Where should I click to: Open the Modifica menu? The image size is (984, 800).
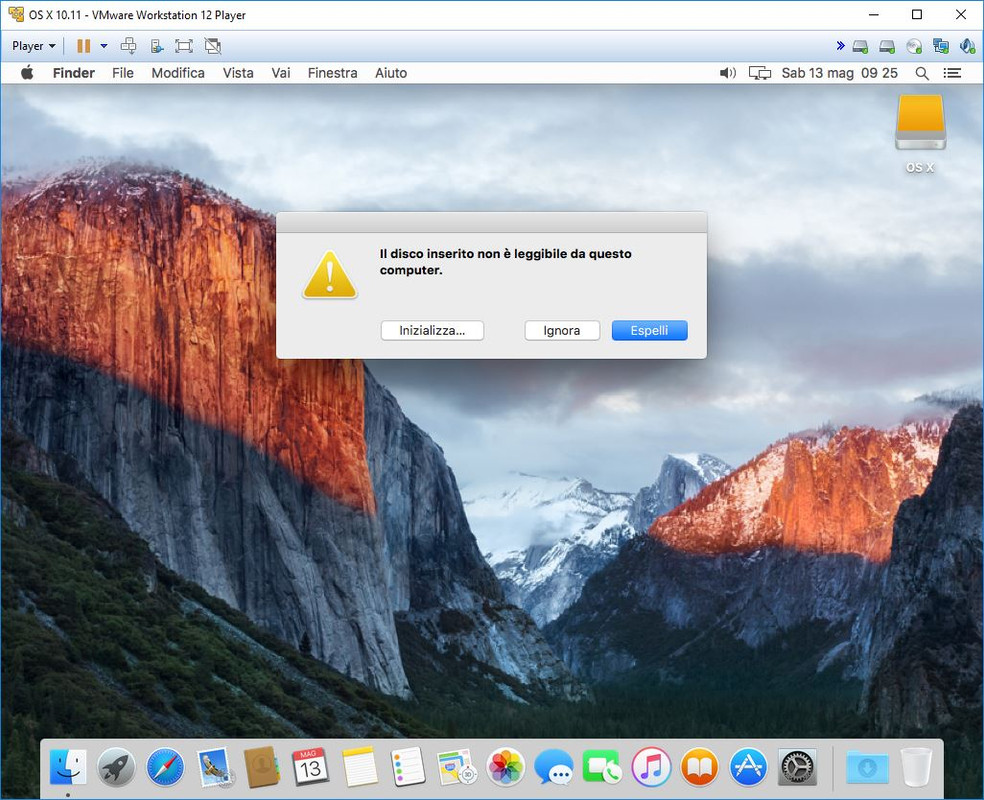tap(178, 73)
